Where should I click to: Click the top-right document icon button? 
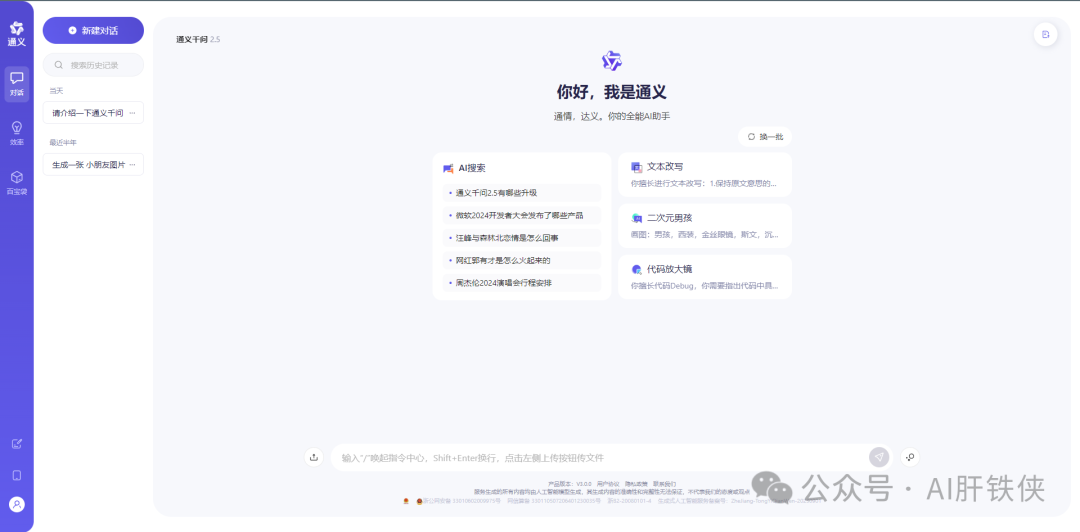[1046, 34]
